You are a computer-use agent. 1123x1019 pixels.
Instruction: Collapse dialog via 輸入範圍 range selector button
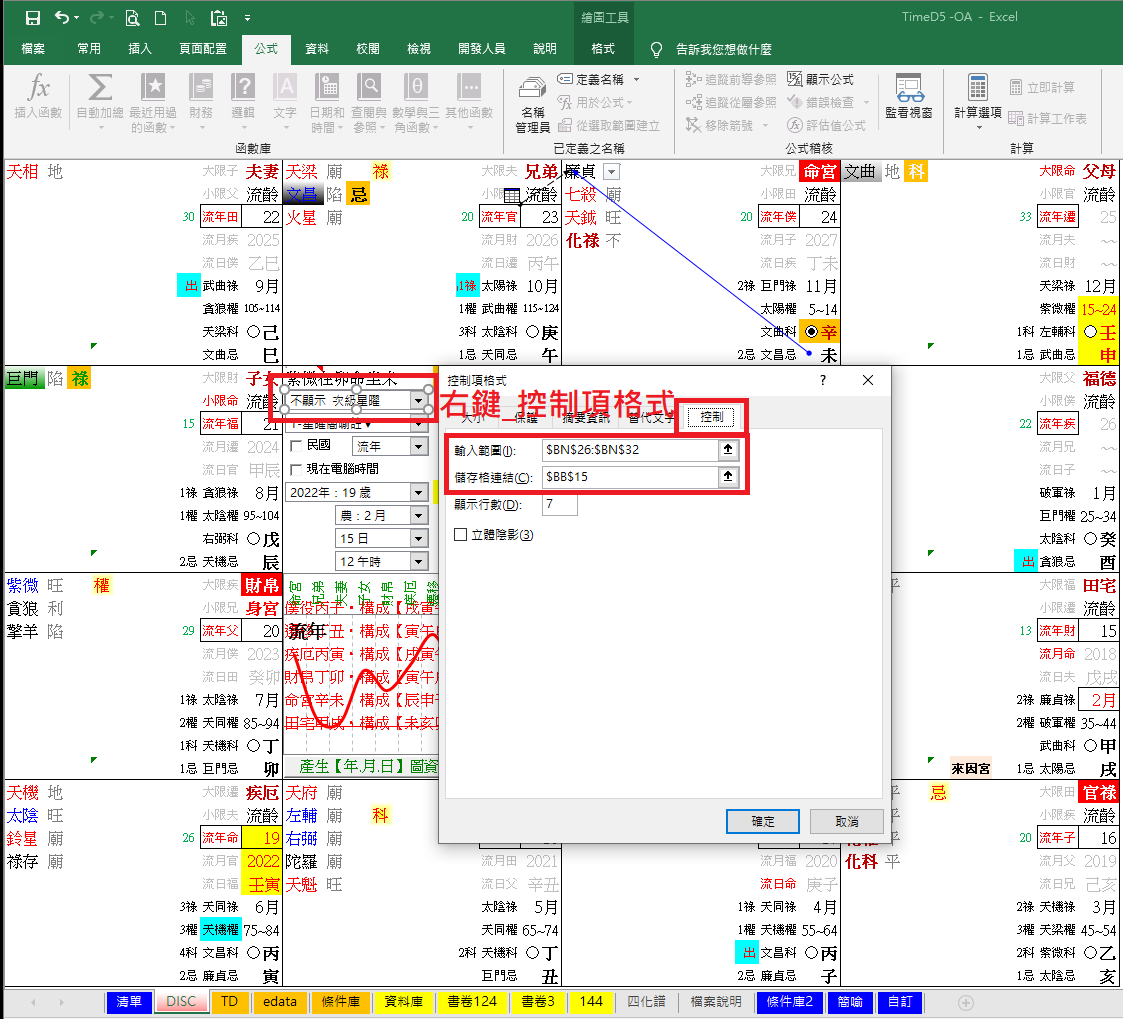pos(728,450)
